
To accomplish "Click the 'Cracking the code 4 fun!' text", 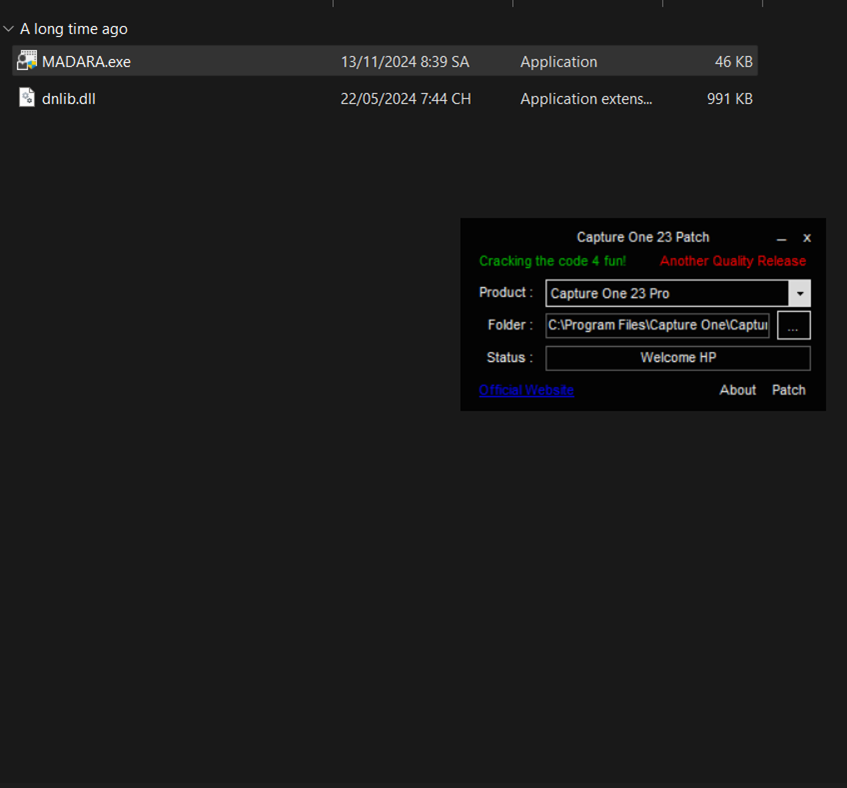I will coord(553,261).
